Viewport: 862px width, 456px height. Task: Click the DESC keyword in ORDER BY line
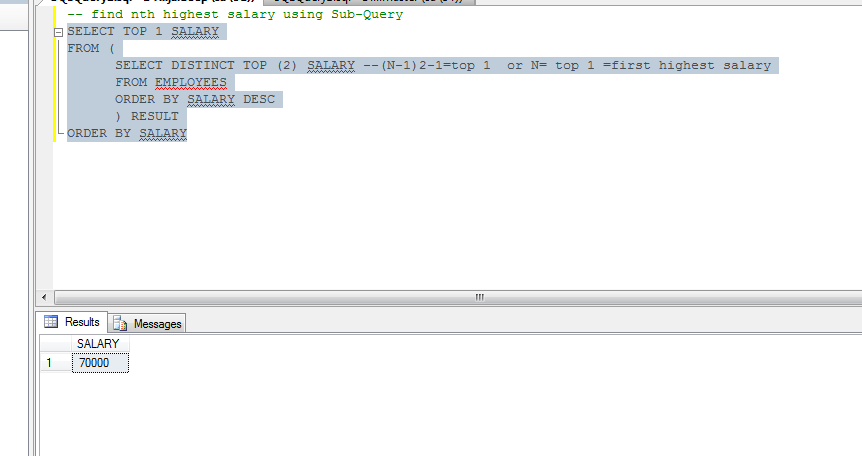click(x=259, y=100)
